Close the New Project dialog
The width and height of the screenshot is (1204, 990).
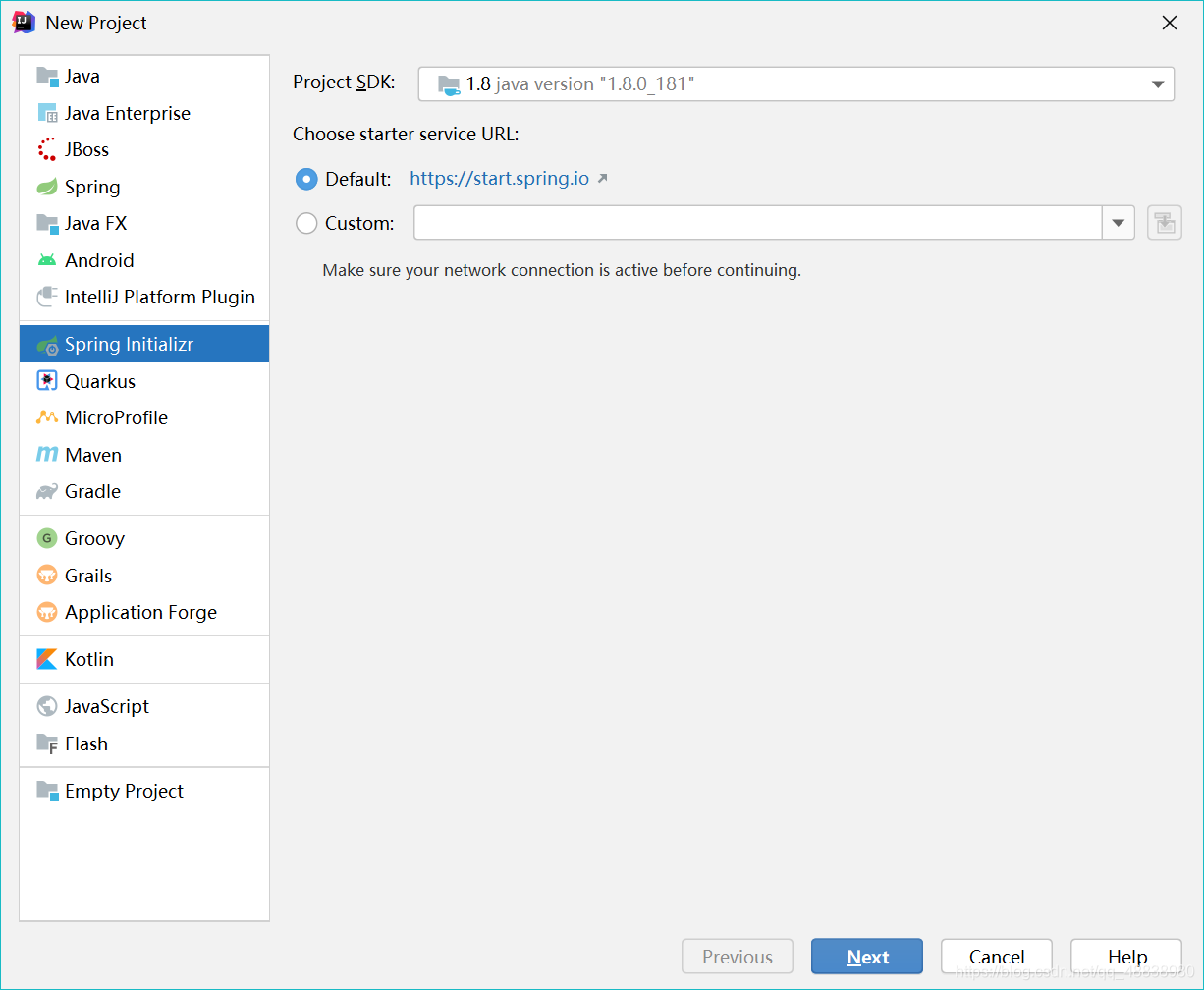click(x=1170, y=23)
